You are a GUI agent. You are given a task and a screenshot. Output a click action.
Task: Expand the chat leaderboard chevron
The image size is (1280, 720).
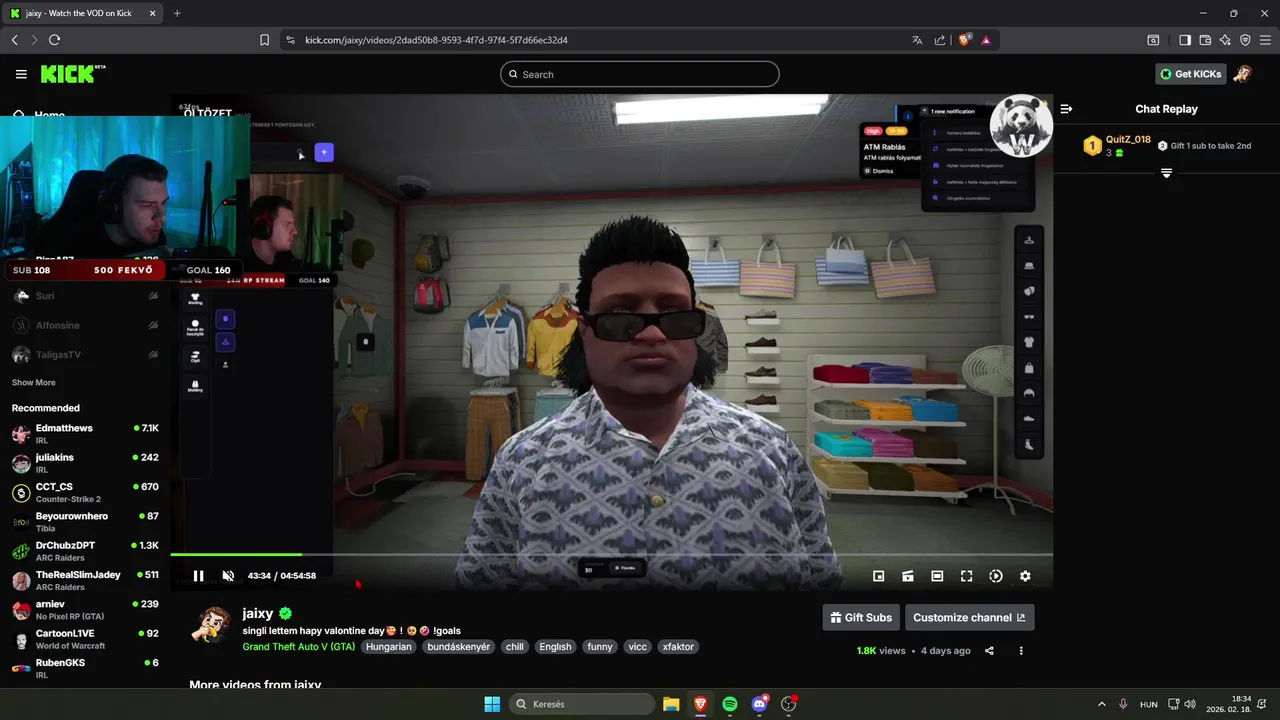1166,173
